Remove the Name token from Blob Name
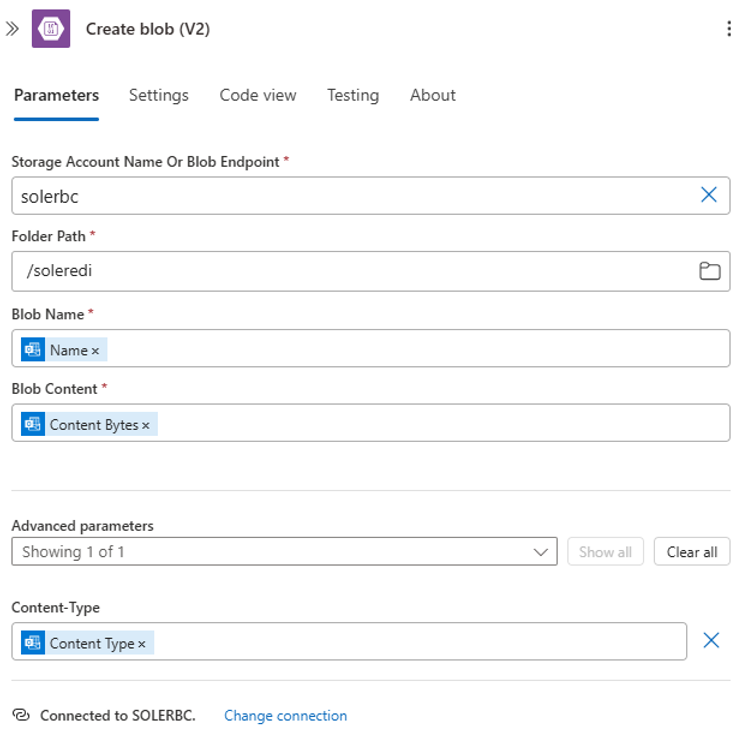Screen dimensions: 733x733 pos(96,351)
